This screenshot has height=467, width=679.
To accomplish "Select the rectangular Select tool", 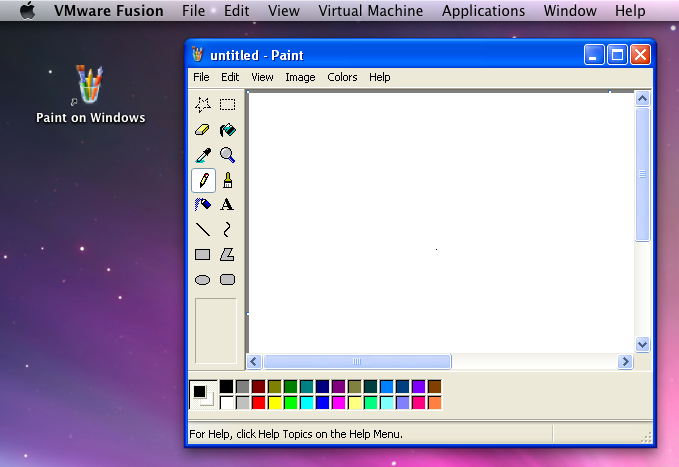I will [227, 104].
